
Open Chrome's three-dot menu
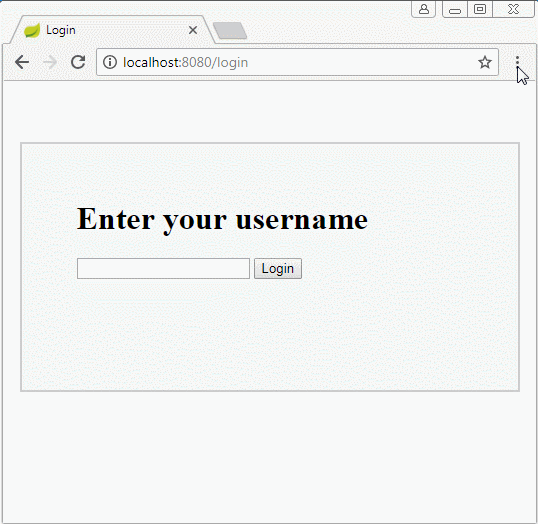(517, 61)
